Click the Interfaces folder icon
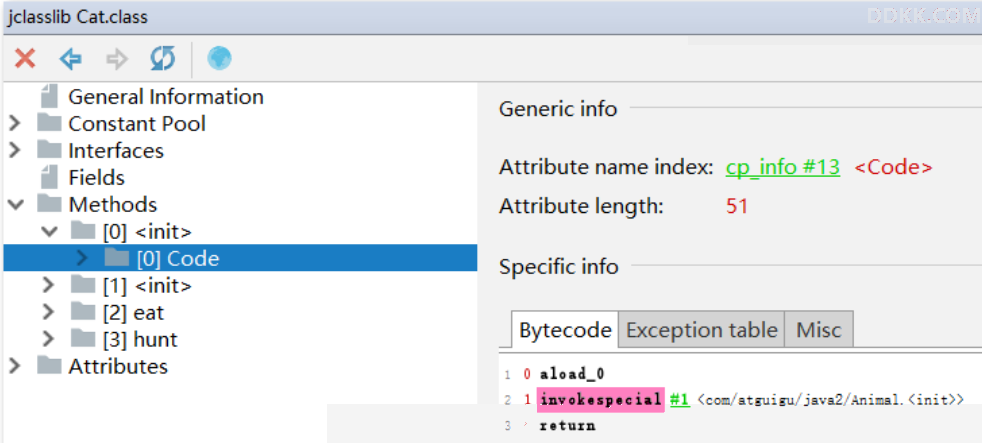 49,150
